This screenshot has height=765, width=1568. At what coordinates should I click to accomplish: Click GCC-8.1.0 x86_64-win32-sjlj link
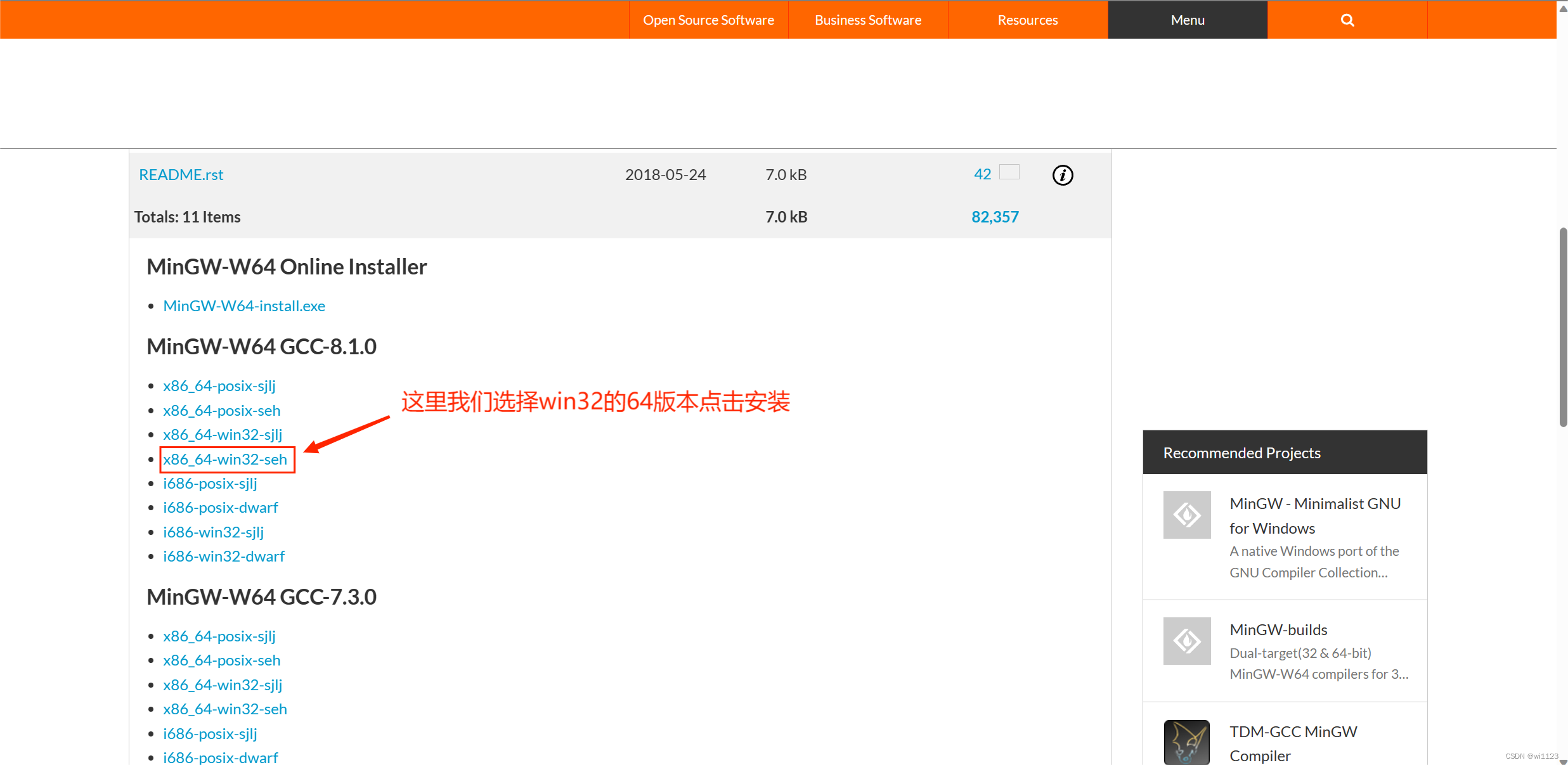tap(223, 435)
